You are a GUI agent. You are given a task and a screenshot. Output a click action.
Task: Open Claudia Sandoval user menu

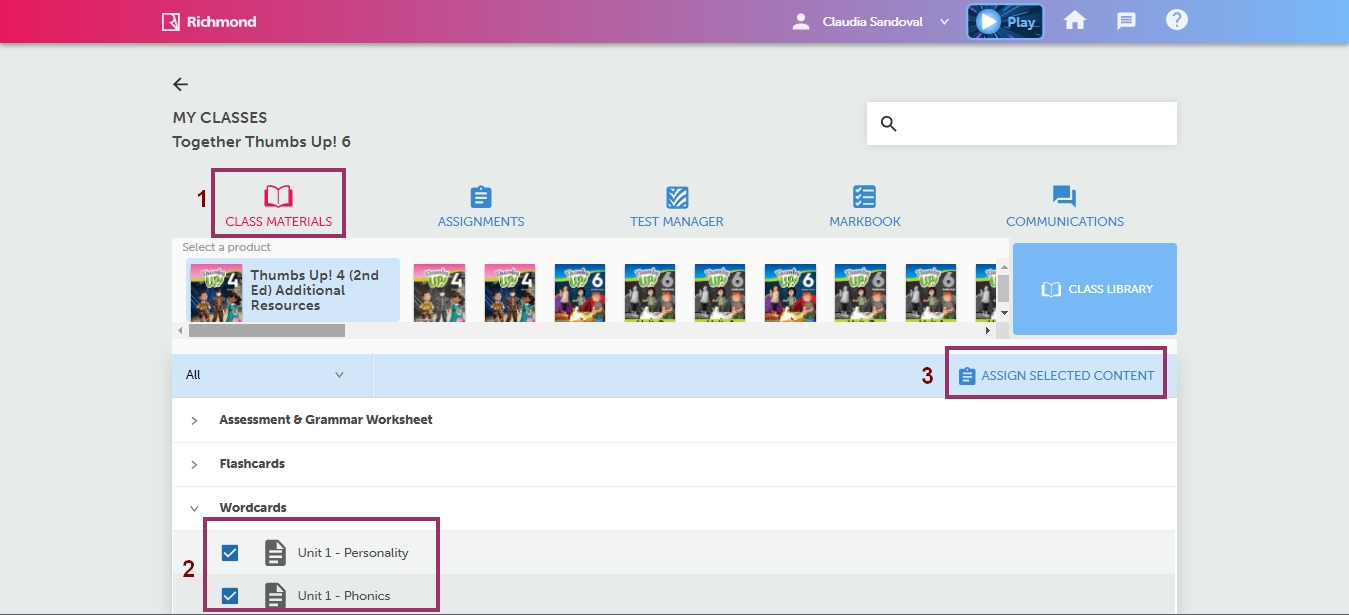click(871, 22)
